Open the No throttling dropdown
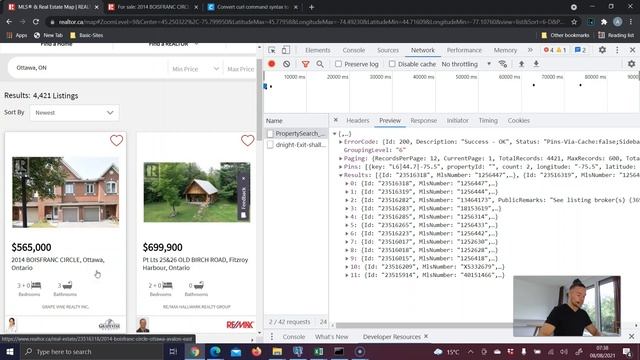 point(466,64)
